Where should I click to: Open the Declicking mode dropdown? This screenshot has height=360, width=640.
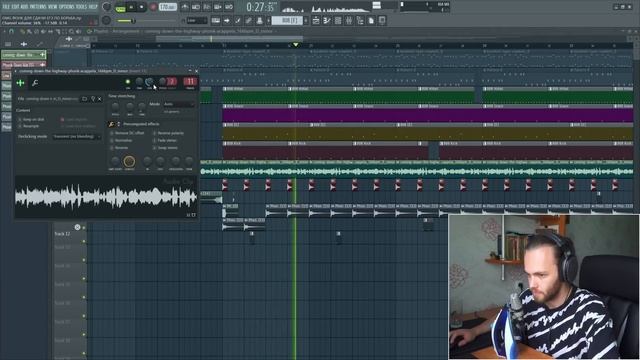77,137
